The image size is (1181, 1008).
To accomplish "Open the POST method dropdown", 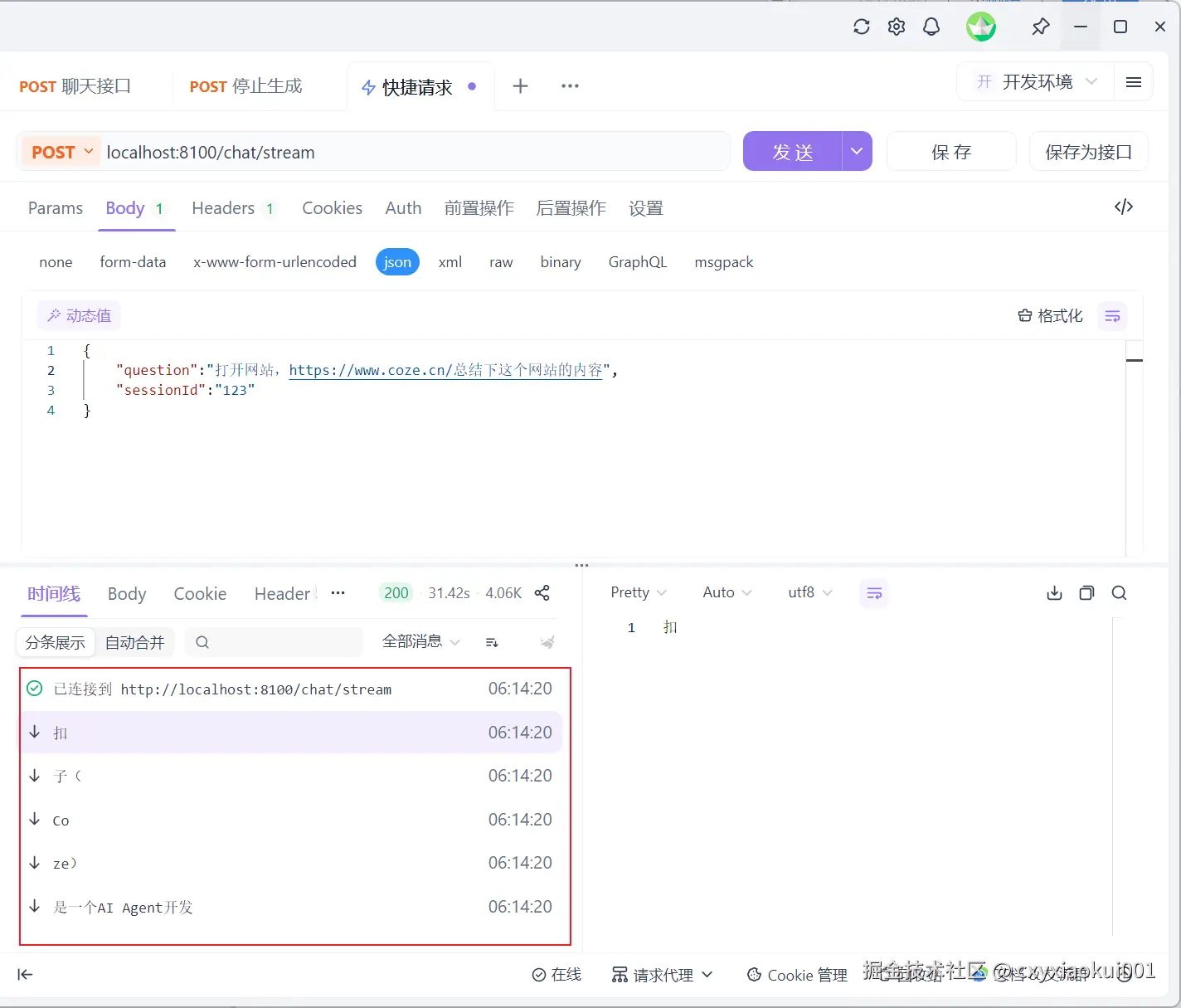I will coord(61,152).
